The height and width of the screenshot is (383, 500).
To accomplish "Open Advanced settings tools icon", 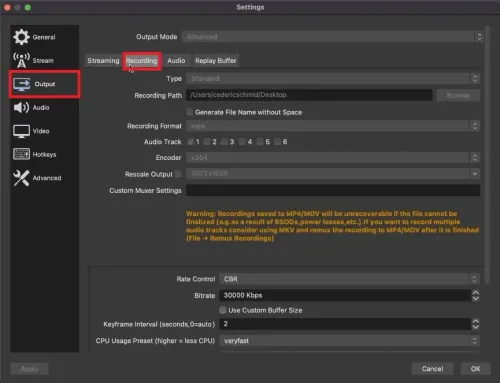I will (x=21, y=178).
